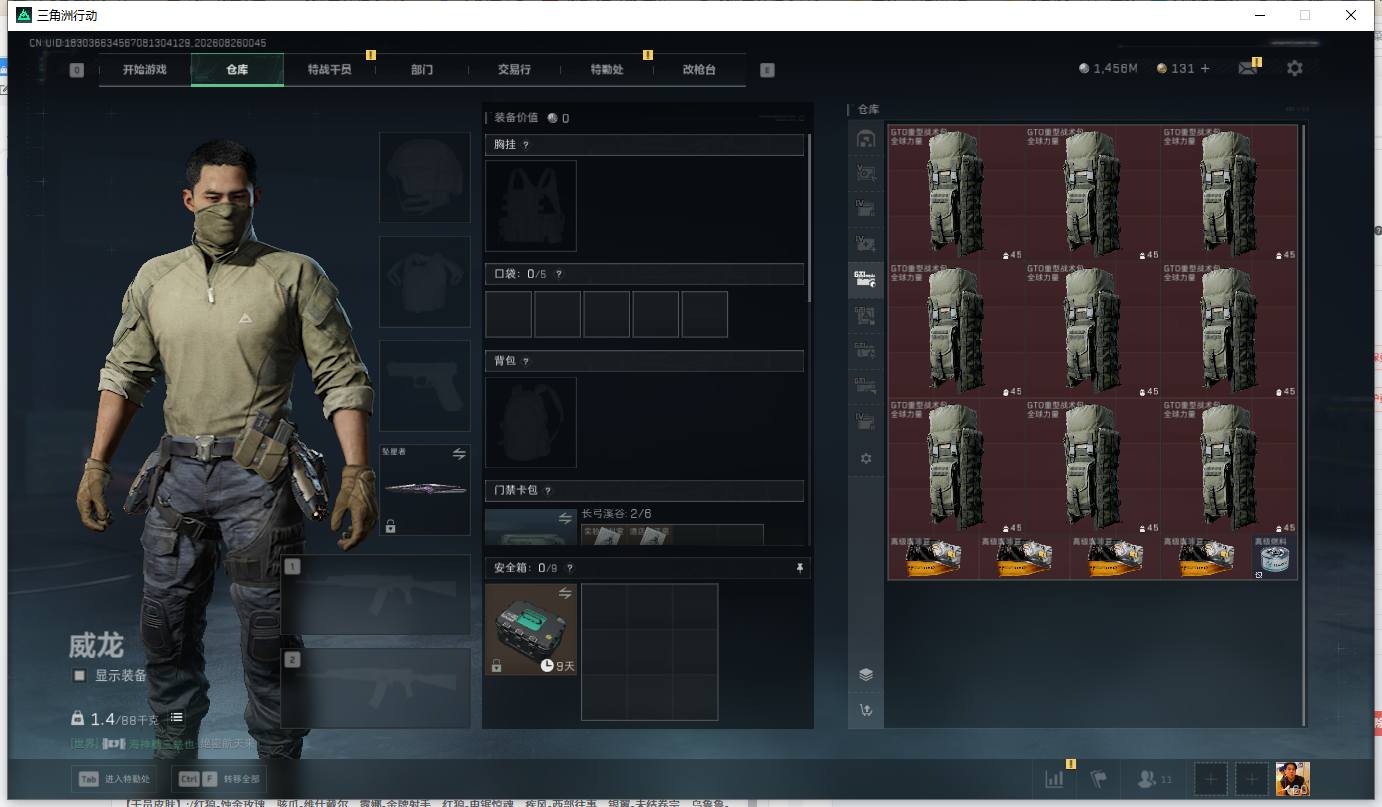Viewport: 1382px width, 807px height.
Task: Click the equipment panel vertical scrollbar
Action: (x=809, y=217)
